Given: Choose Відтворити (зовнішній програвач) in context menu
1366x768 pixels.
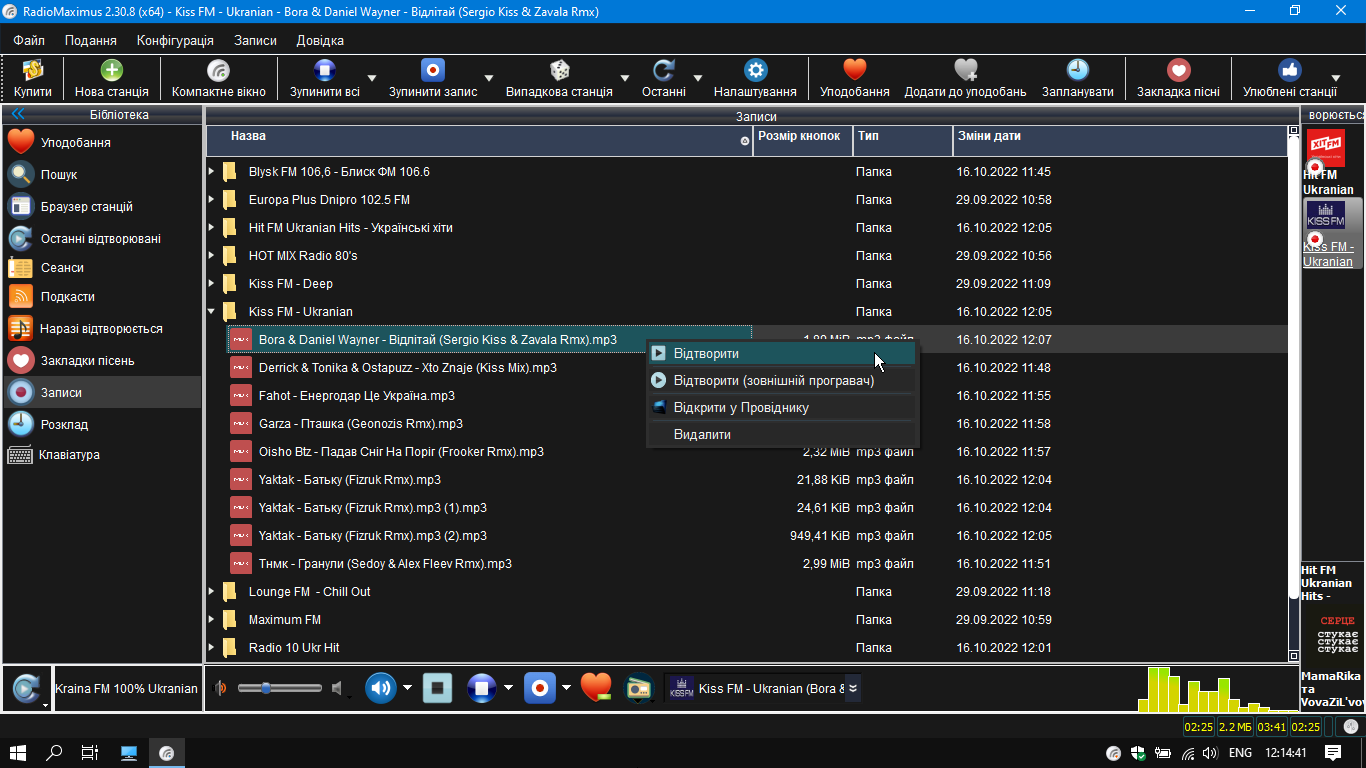Looking at the screenshot, I should click(782, 380).
